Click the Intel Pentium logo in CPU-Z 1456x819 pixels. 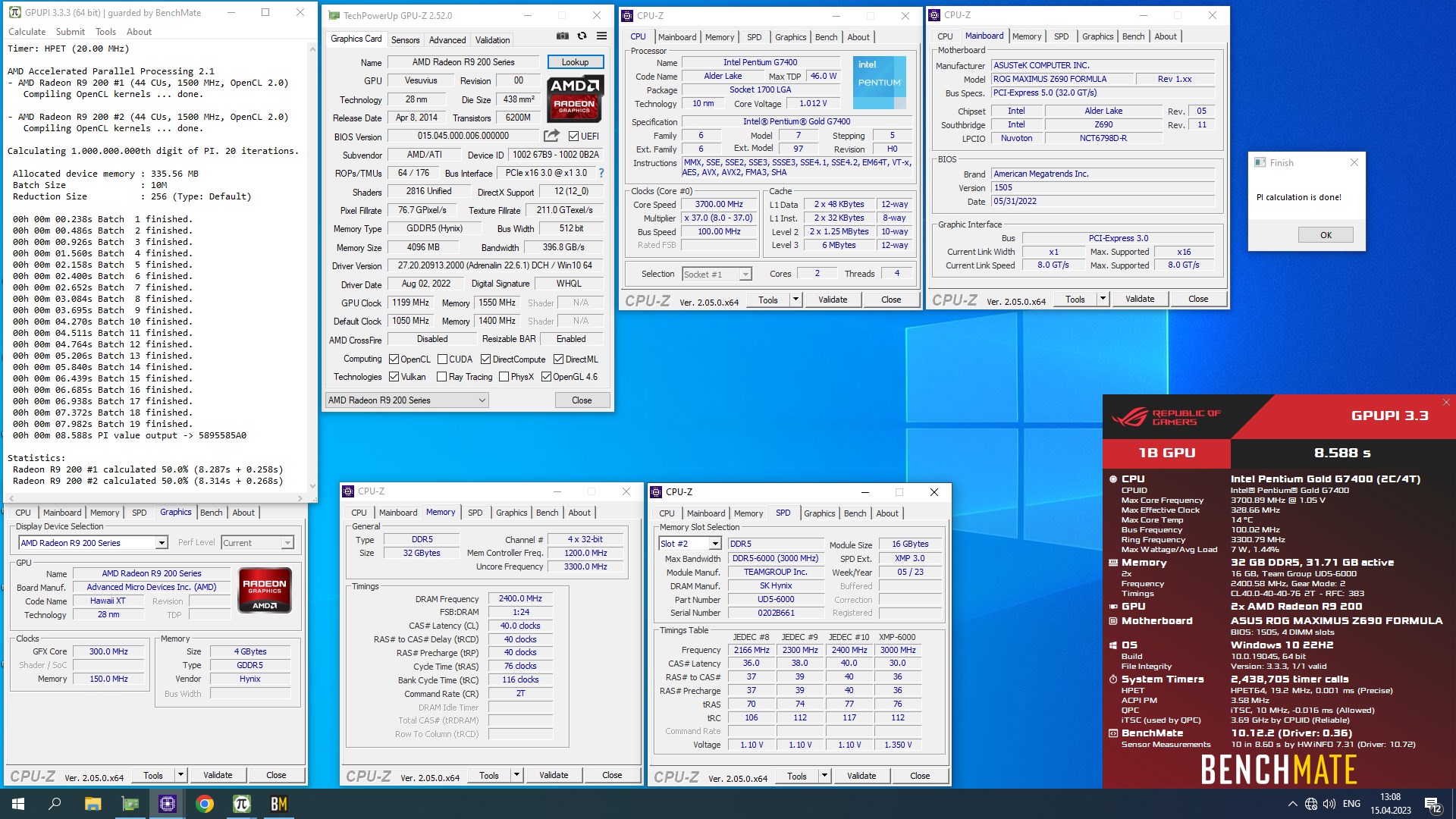coord(879,83)
